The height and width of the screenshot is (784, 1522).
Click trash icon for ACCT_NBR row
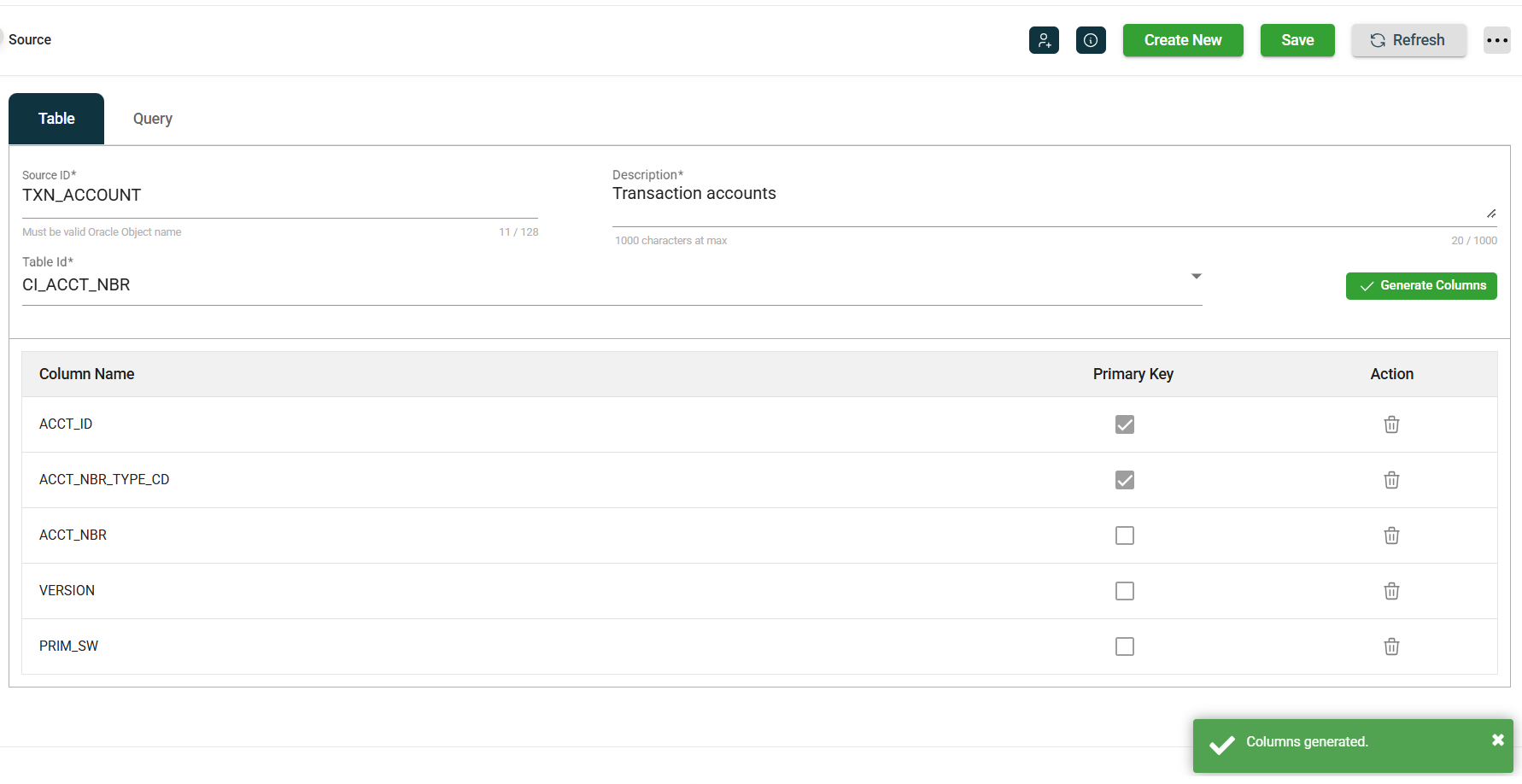click(1391, 535)
